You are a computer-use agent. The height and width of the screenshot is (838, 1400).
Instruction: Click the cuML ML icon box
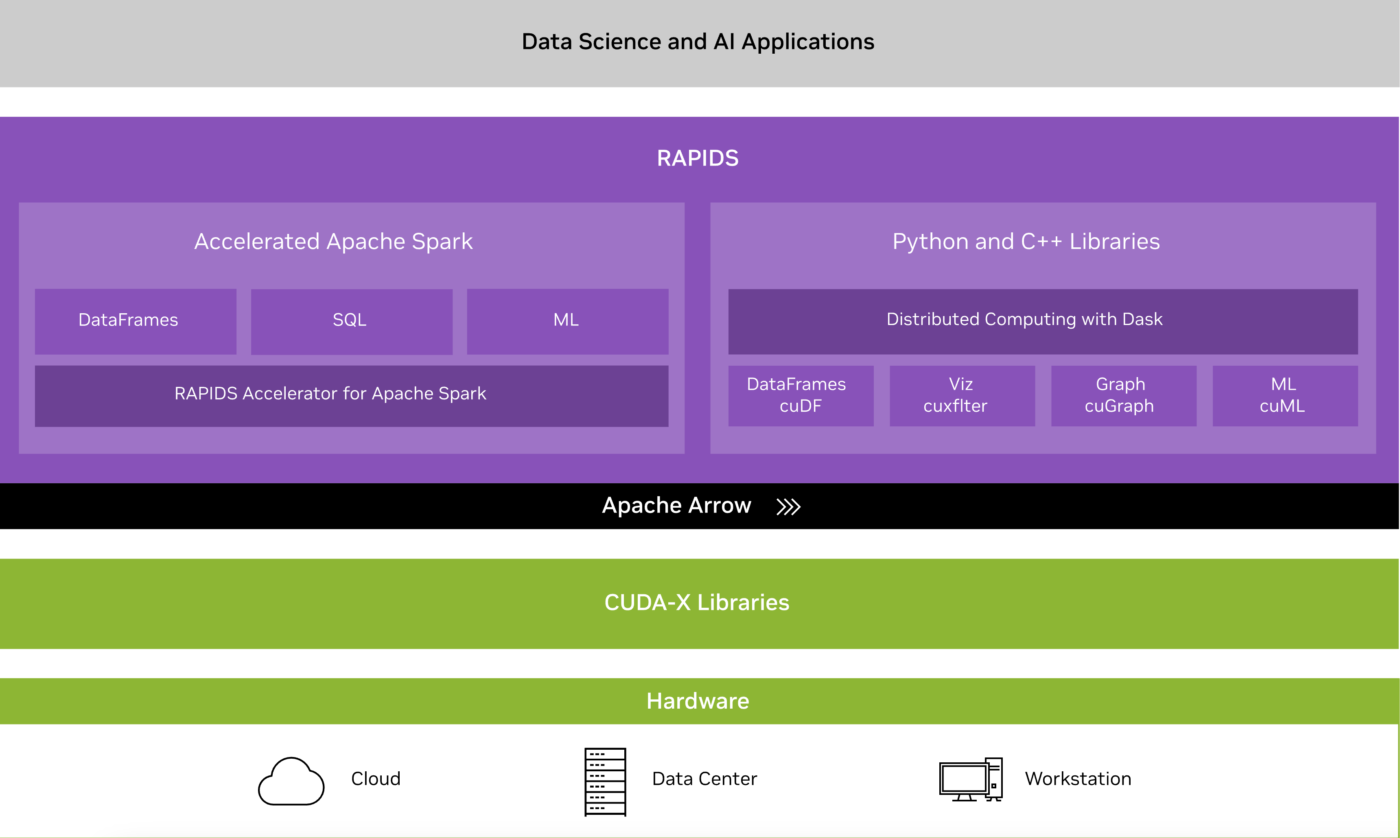tap(1284, 395)
